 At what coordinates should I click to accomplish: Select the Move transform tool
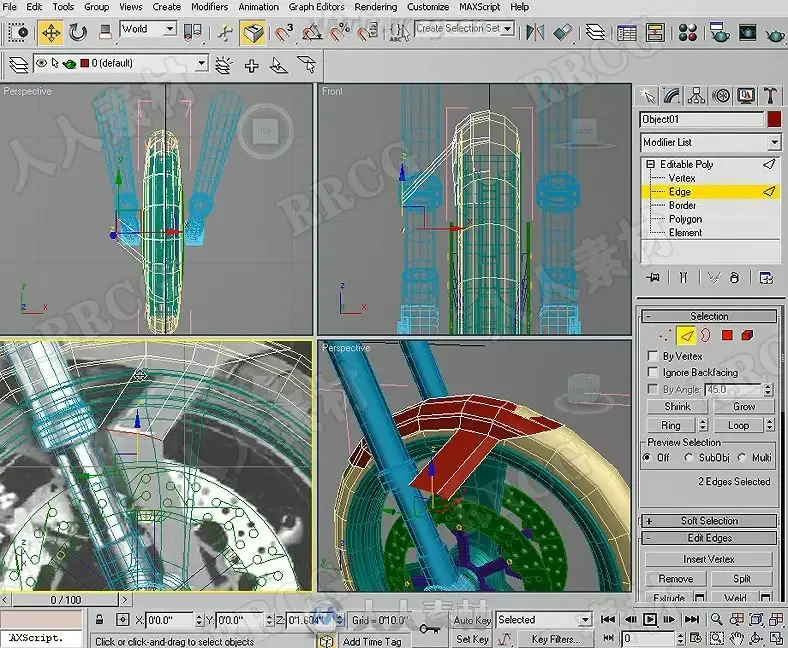tap(50, 32)
